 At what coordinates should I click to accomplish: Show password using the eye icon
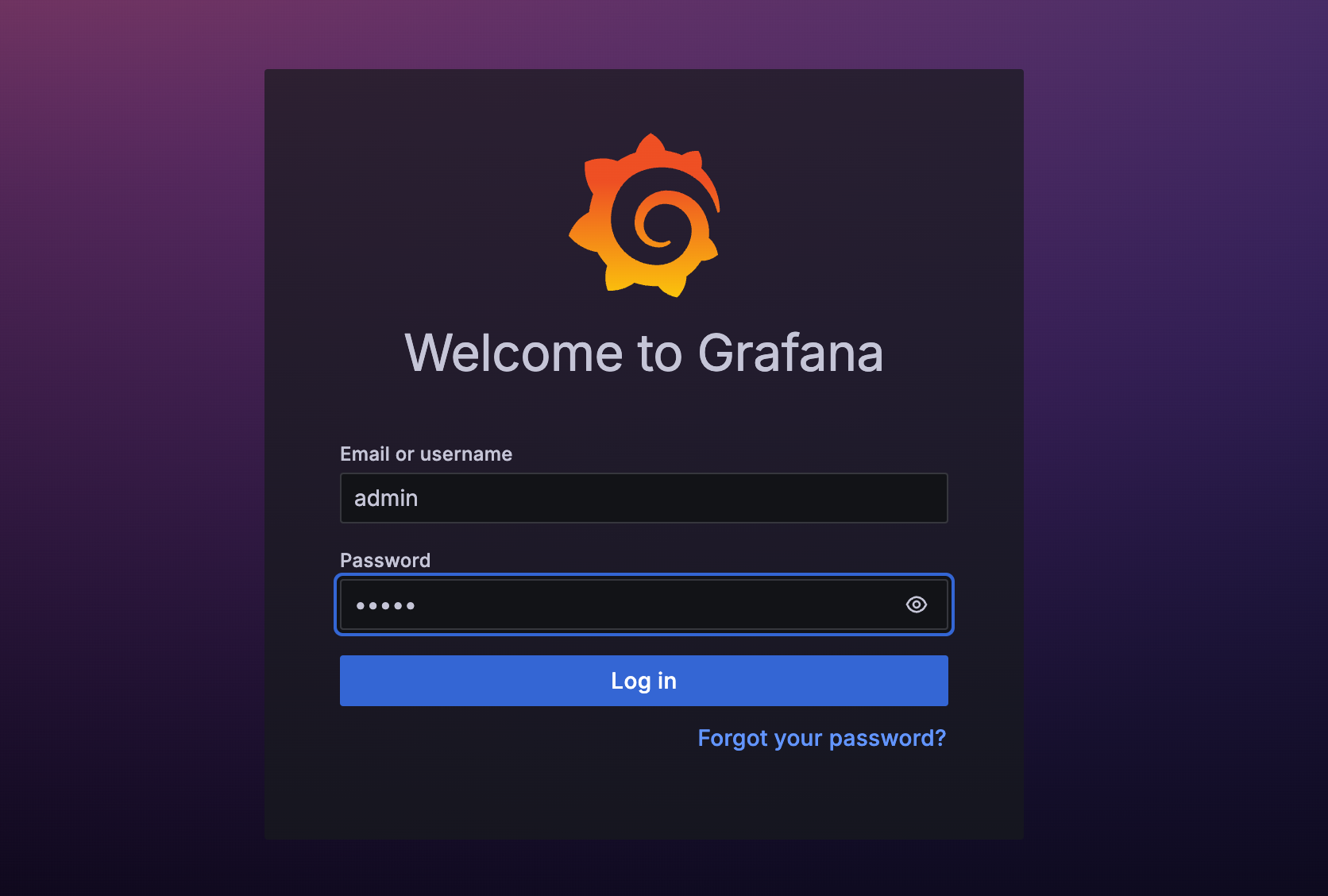[916, 604]
